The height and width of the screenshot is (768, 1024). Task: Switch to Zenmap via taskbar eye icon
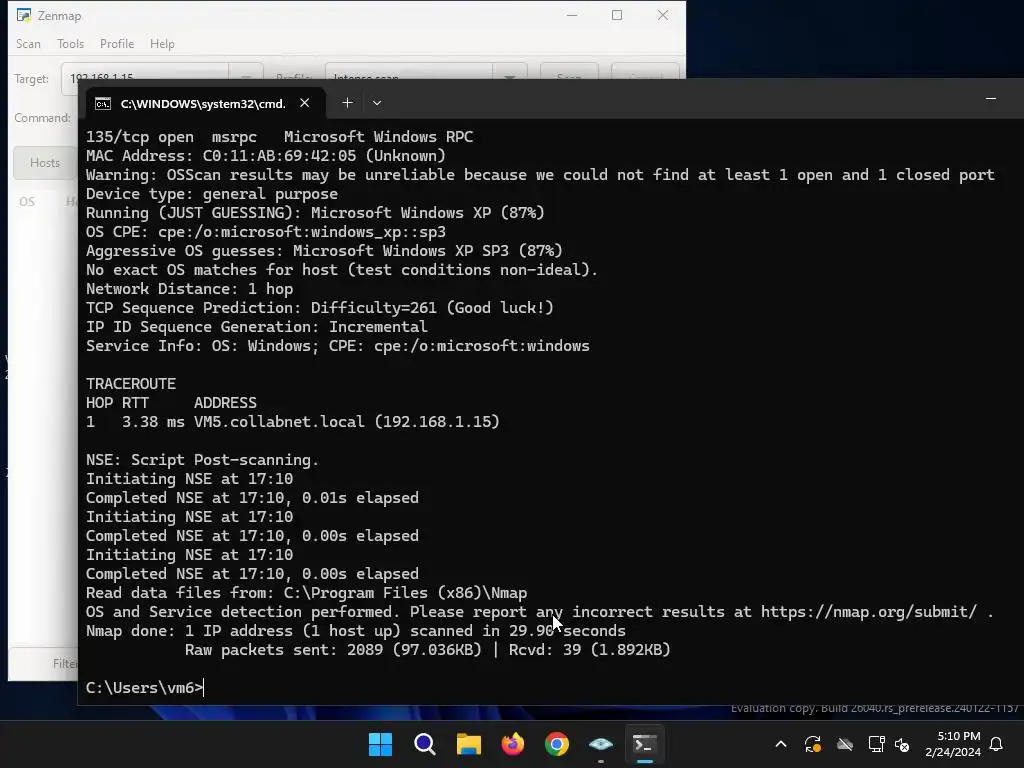[601, 744]
